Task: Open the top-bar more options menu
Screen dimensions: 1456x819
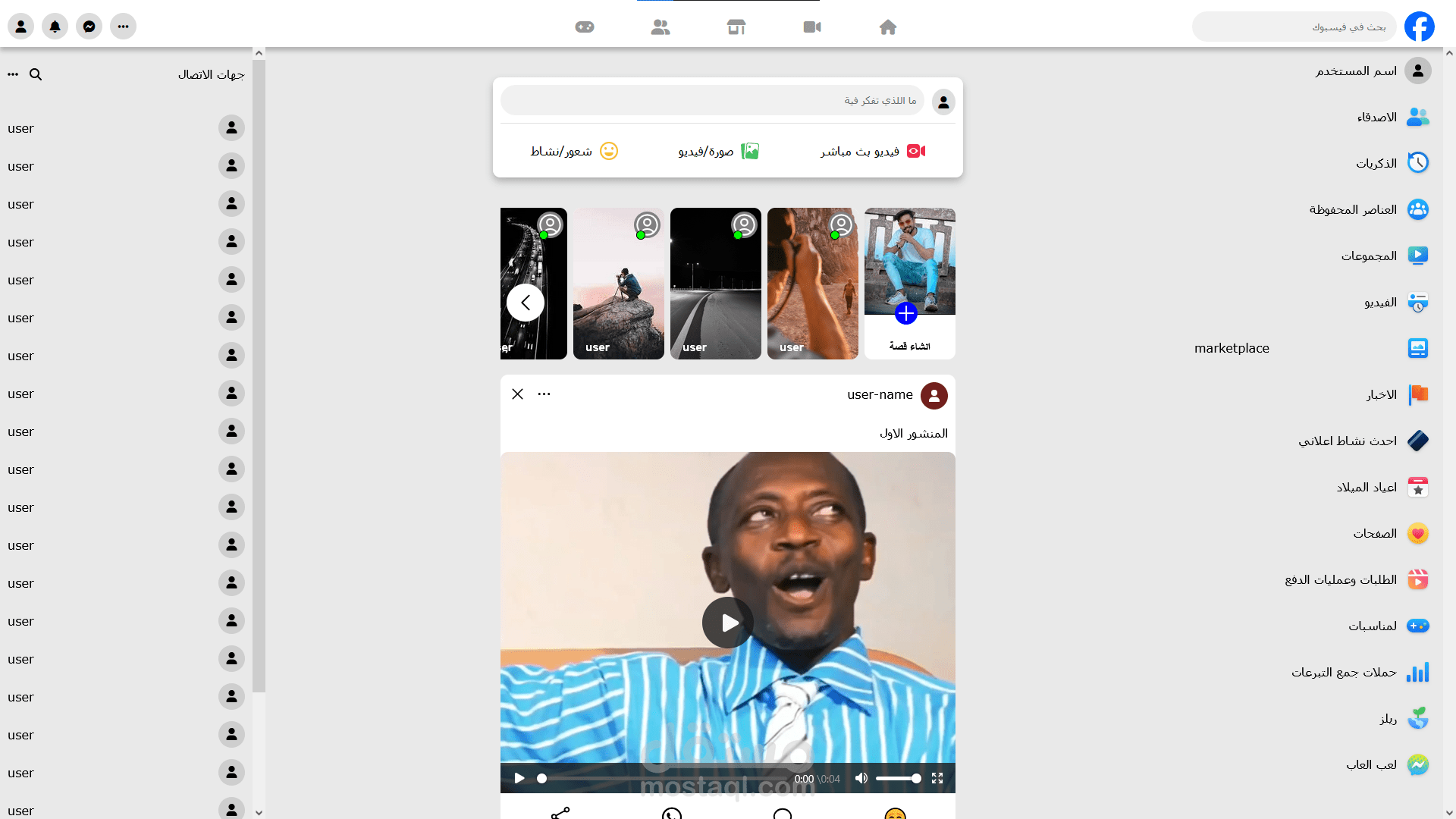Action: pyautogui.click(x=124, y=27)
